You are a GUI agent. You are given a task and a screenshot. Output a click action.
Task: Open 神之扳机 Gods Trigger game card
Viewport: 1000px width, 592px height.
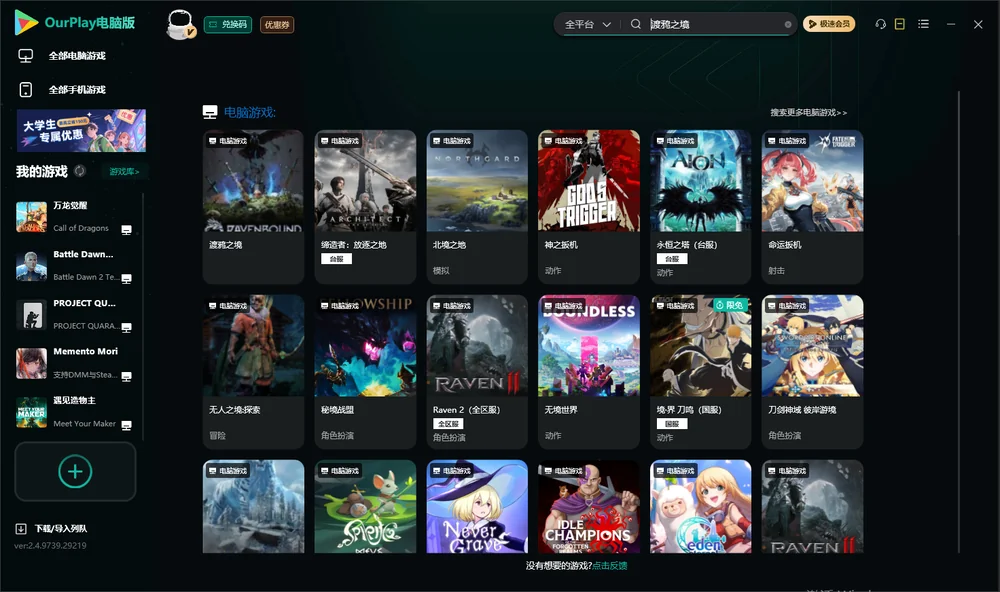tap(589, 207)
